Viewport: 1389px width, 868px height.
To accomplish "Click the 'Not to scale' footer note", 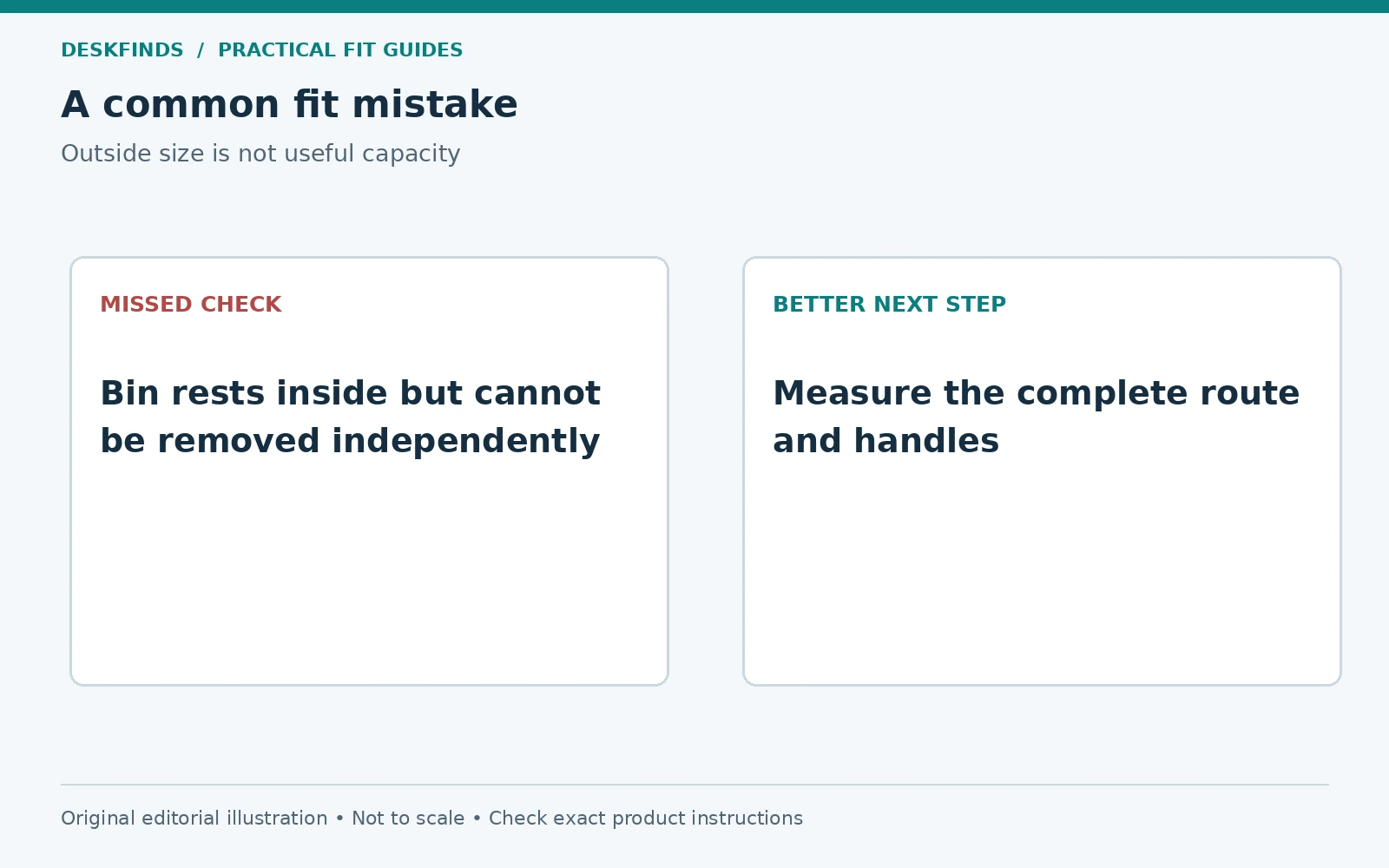I will pos(408,819).
